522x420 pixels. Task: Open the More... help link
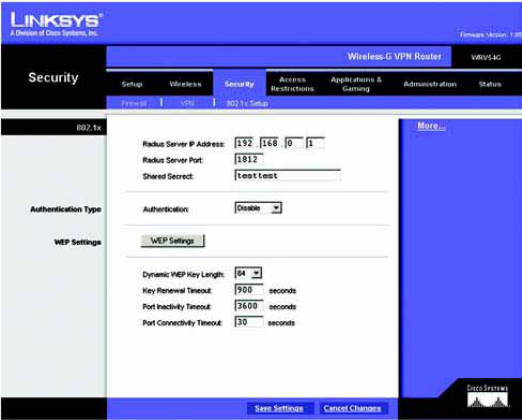[x=431, y=126]
